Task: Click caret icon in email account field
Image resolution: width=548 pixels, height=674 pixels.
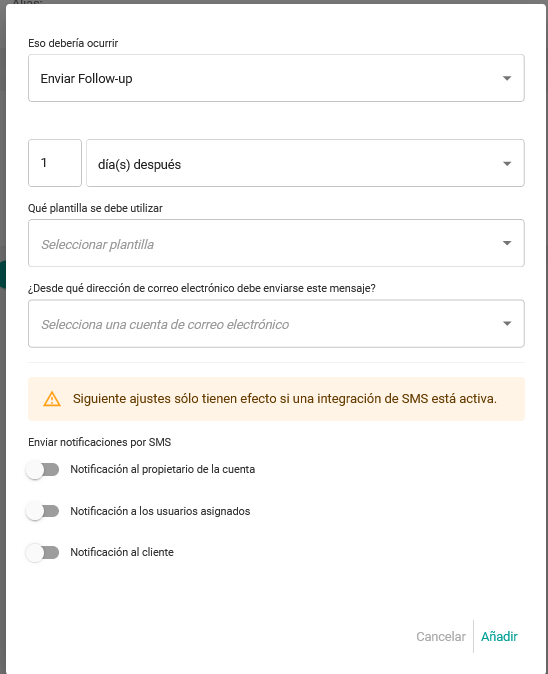Action: (x=507, y=324)
